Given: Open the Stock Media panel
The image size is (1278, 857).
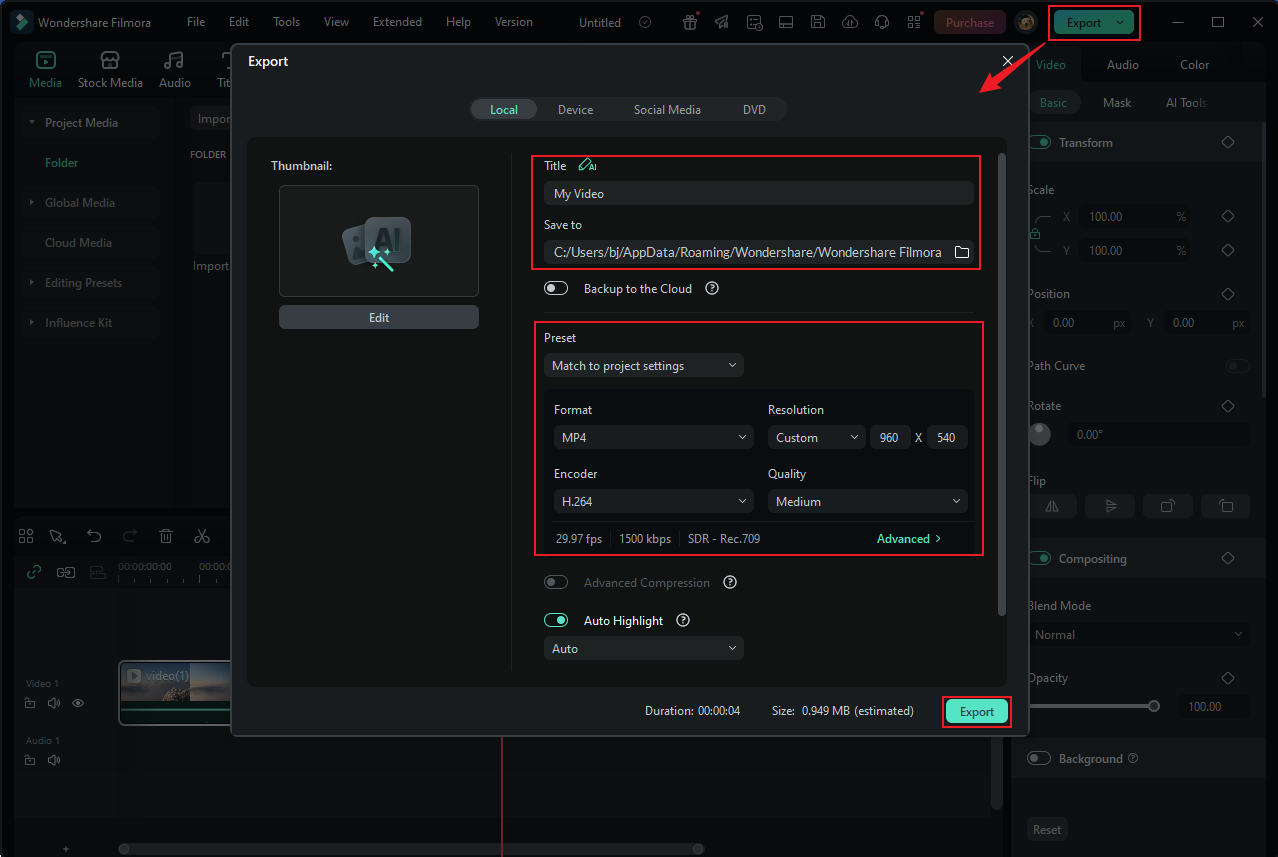Looking at the screenshot, I should [x=110, y=69].
